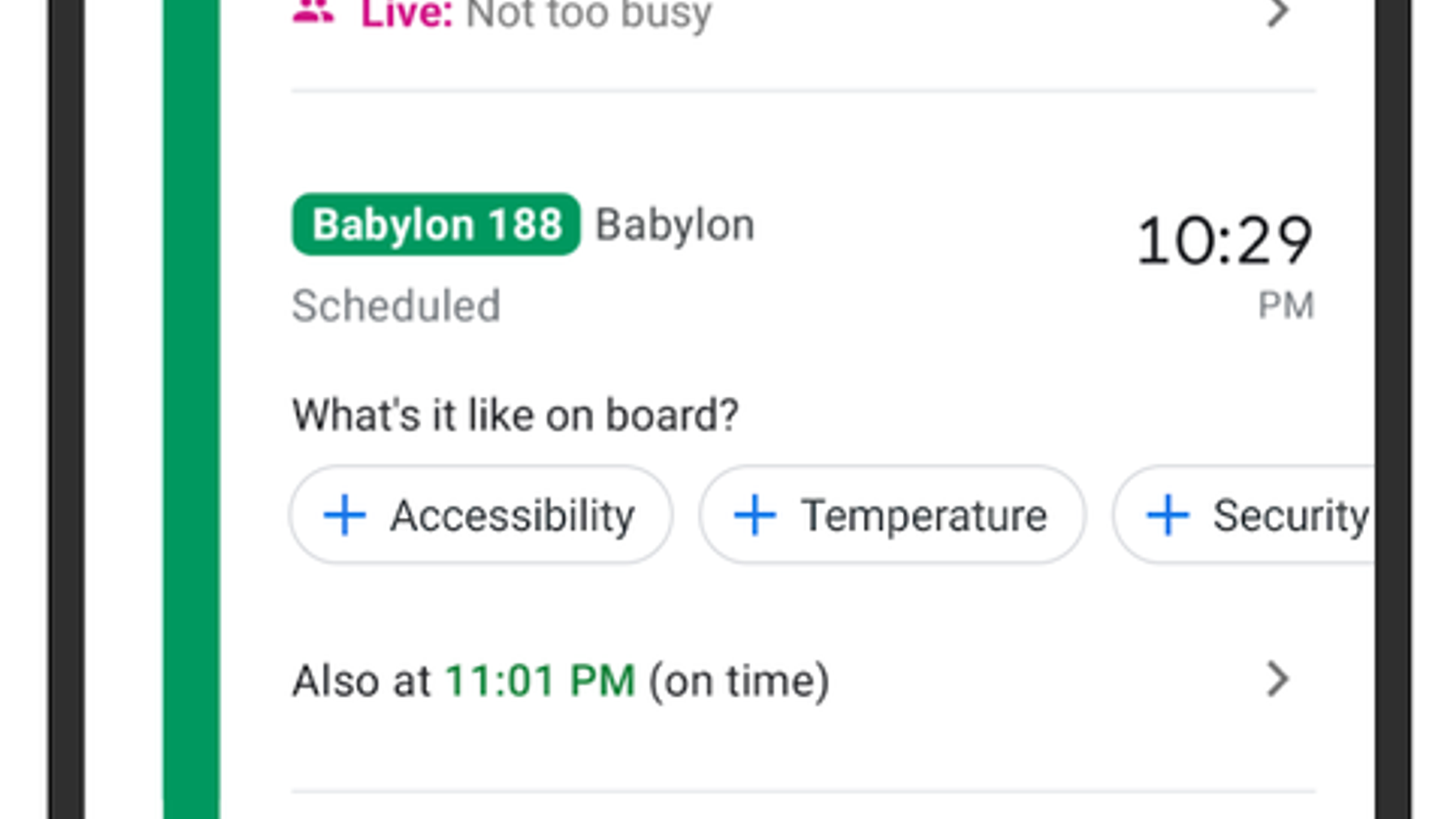Click the 10:29 departure time

tap(1224, 242)
